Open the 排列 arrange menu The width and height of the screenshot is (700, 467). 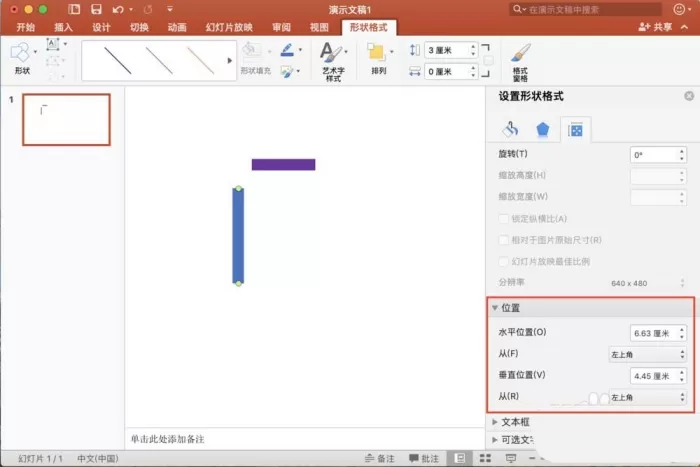[x=379, y=58]
